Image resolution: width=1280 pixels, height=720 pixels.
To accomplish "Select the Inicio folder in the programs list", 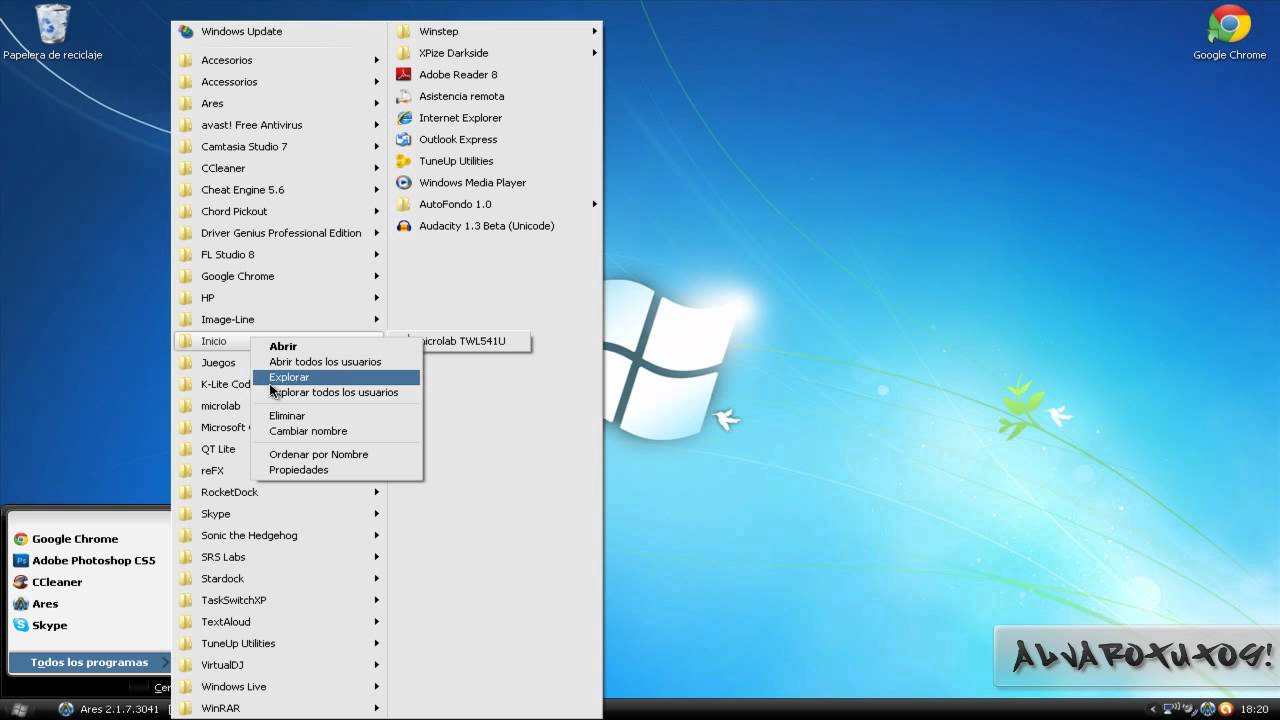I will [213, 341].
